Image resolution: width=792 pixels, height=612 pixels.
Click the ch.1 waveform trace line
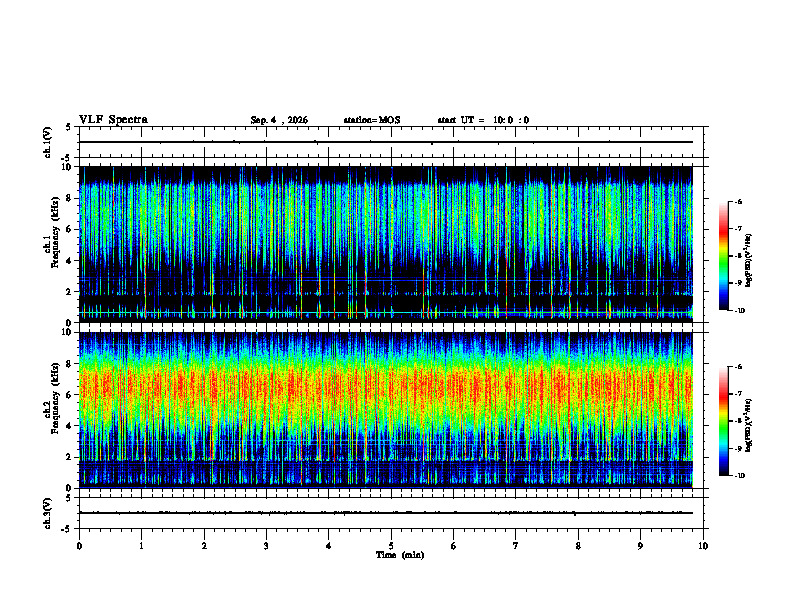pyautogui.click(x=386, y=142)
